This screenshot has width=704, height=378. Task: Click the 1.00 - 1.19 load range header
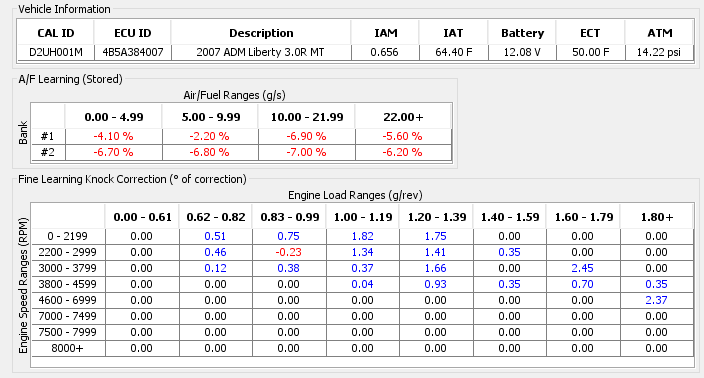(363, 217)
